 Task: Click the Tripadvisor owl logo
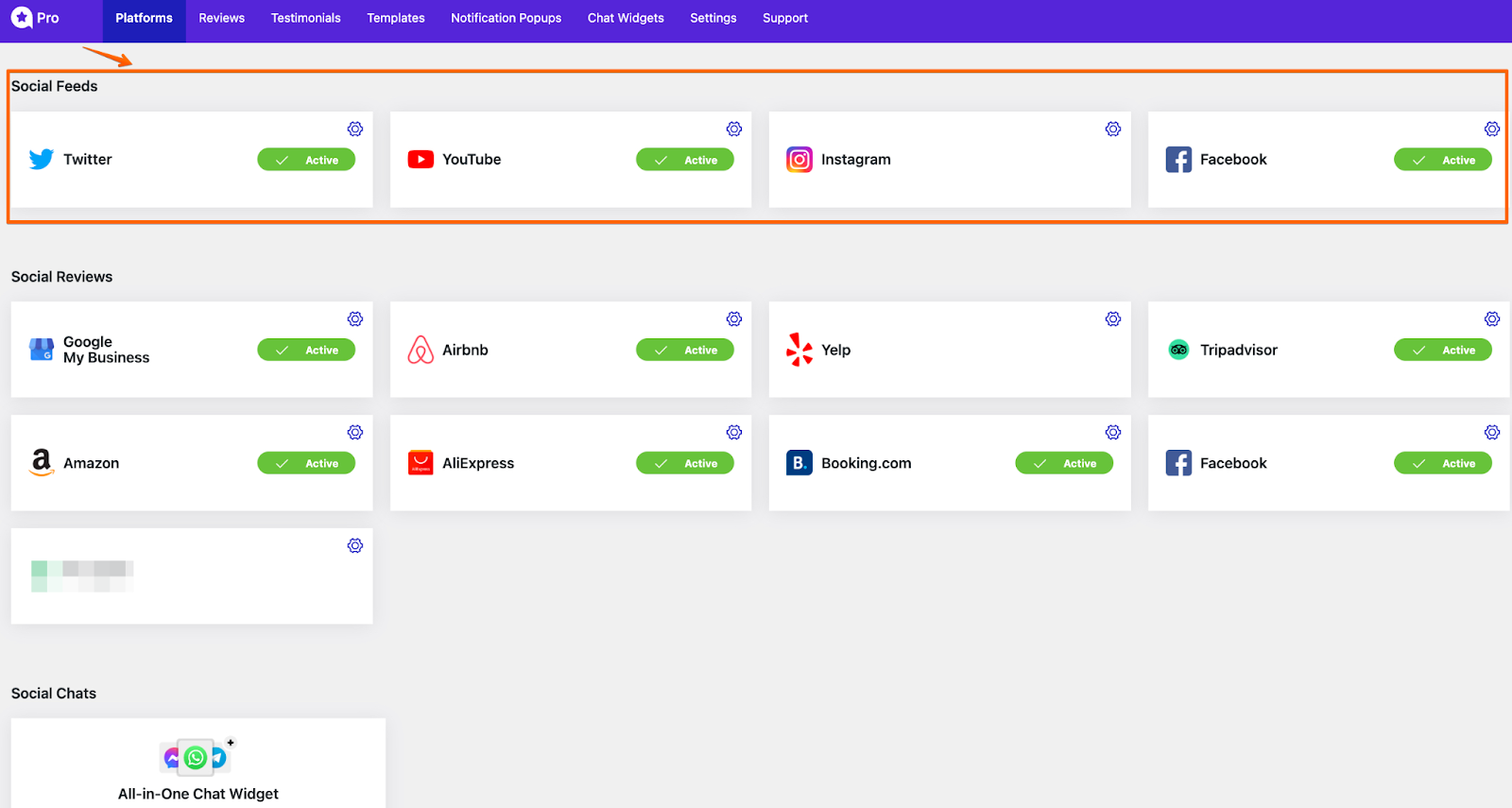[x=1178, y=350]
